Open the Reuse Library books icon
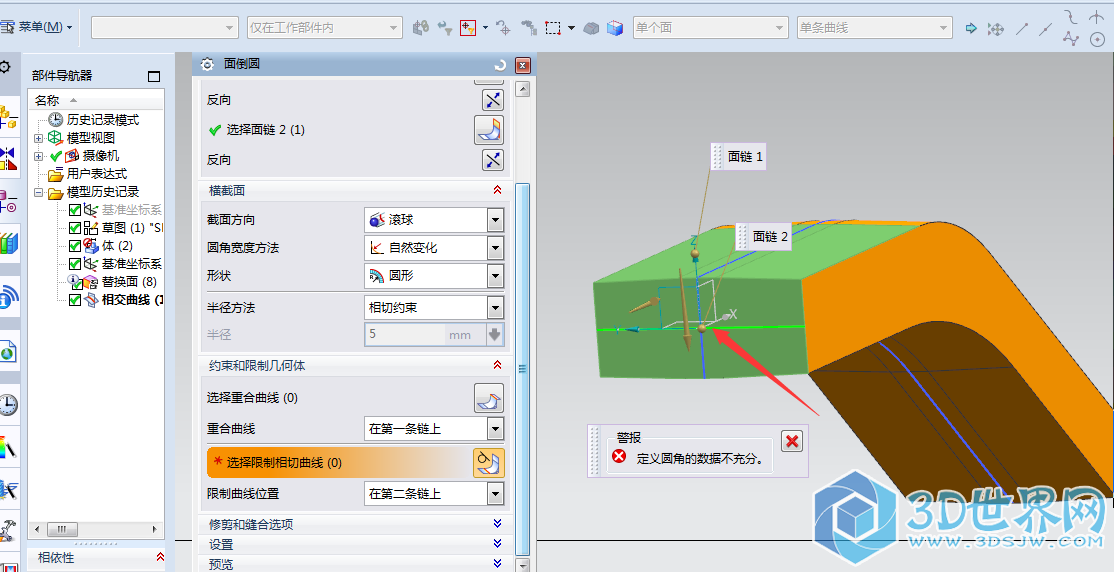This screenshot has width=1114, height=572. [9, 244]
